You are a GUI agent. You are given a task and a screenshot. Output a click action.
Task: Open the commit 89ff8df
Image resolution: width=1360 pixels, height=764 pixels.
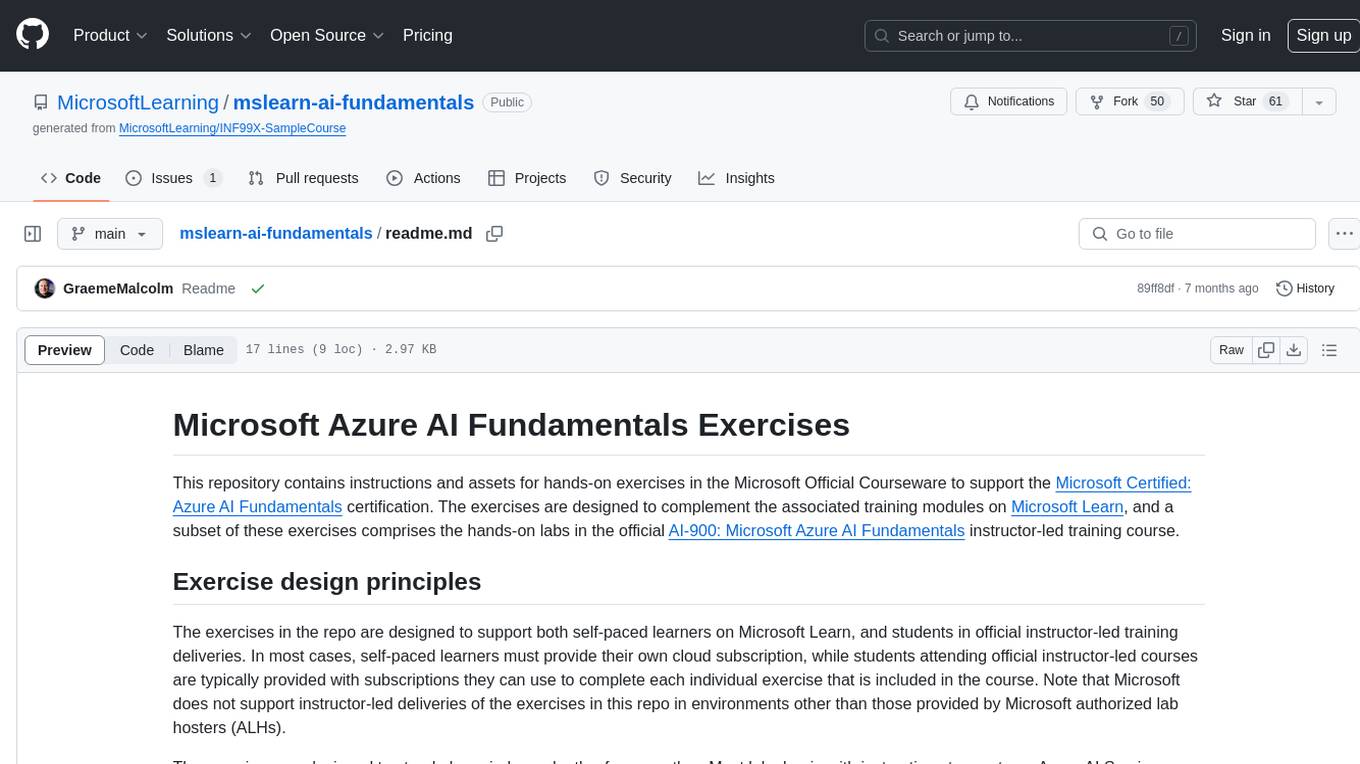1155,288
